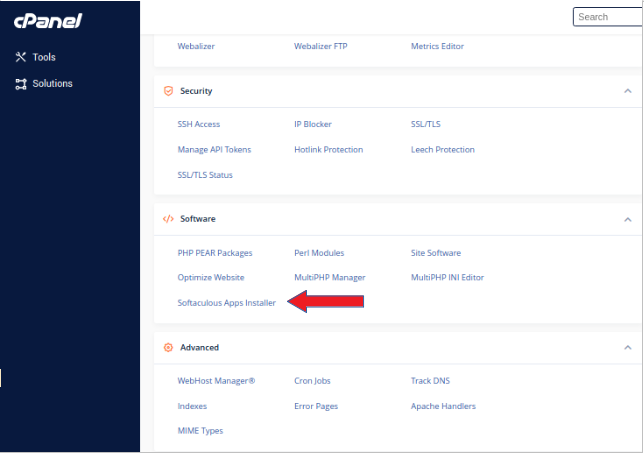This screenshot has height=453, width=644.
Task: Open Webalizer FTP link
Action: coord(321,46)
